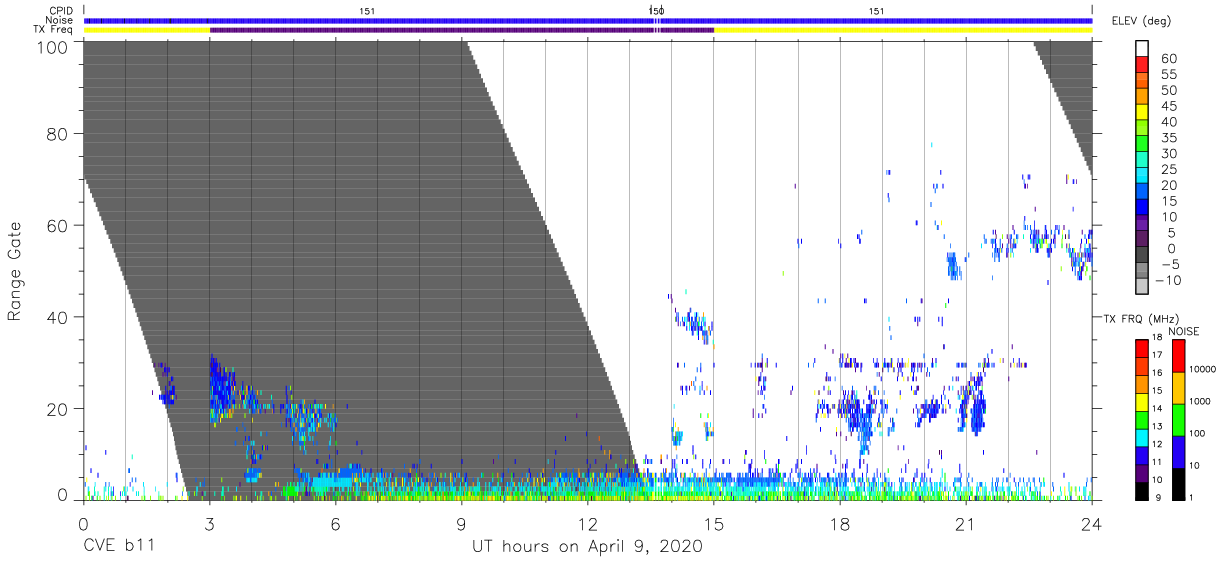
Task: Click the 'CPID' label at top left
Action: 62,11
